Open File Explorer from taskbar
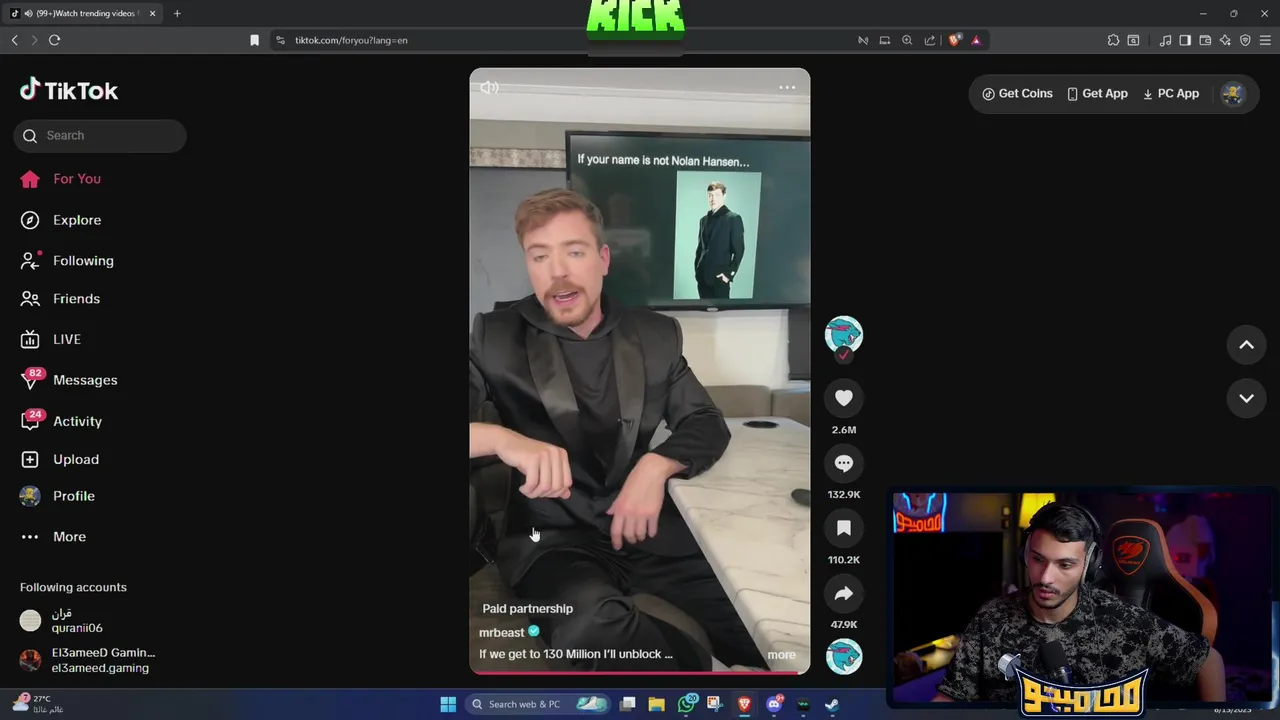This screenshot has width=1280, height=720. click(x=656, y=704)
